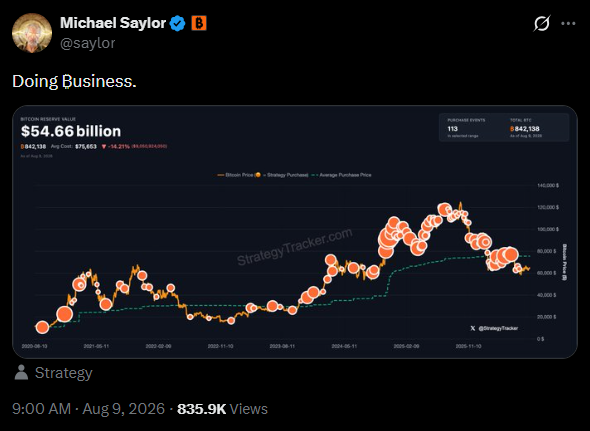Click the 835.9K Views counter
Image resolution: width=590 pixels, height=431 pixels.
(x=222, y=409)
